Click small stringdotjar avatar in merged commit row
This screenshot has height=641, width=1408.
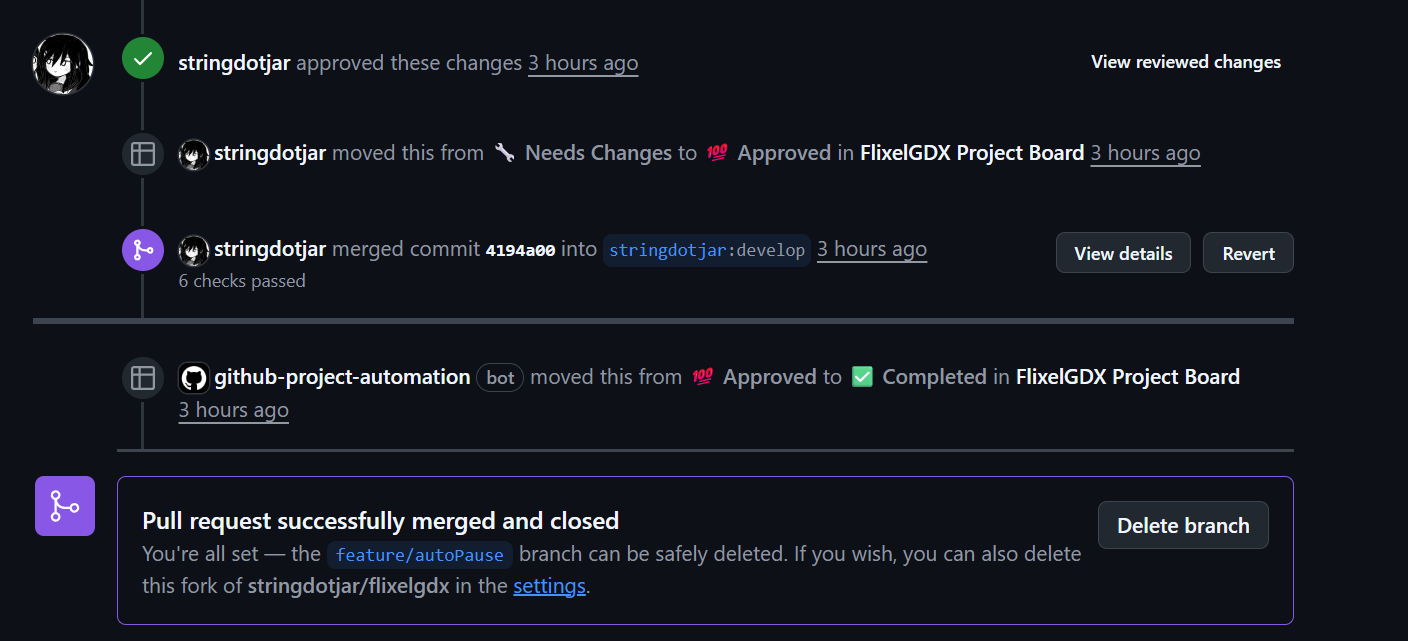(194, 250)
